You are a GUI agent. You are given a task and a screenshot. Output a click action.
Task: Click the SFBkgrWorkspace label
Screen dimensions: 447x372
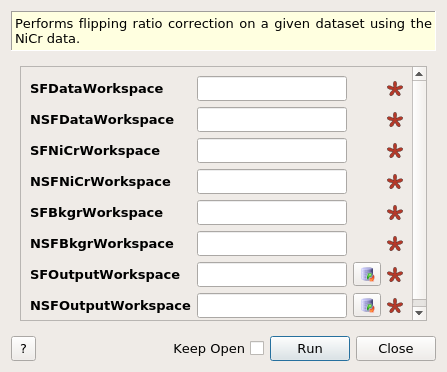[97, 213]
